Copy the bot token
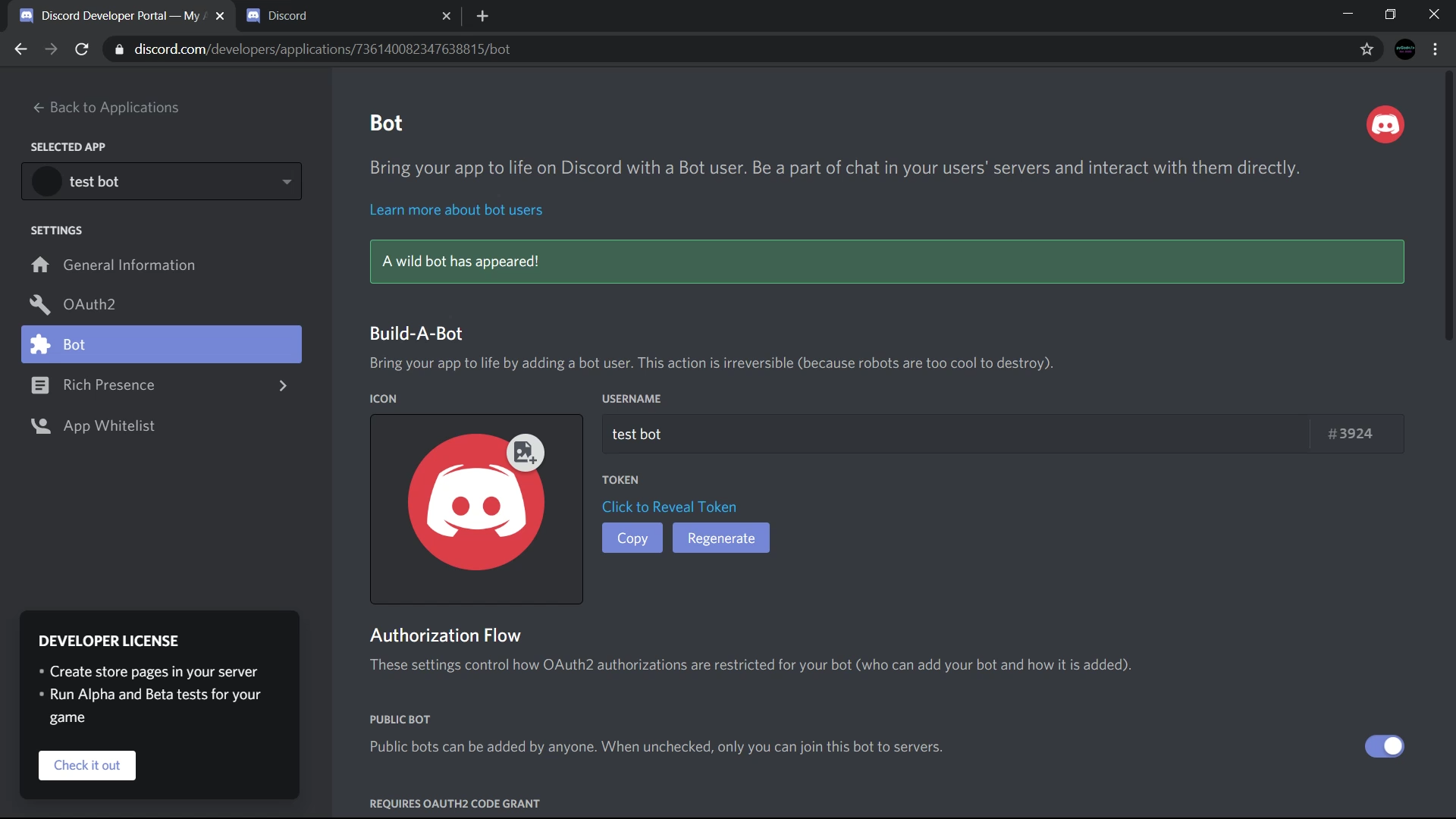The image size is (1456, 819). tap(632, 538)
